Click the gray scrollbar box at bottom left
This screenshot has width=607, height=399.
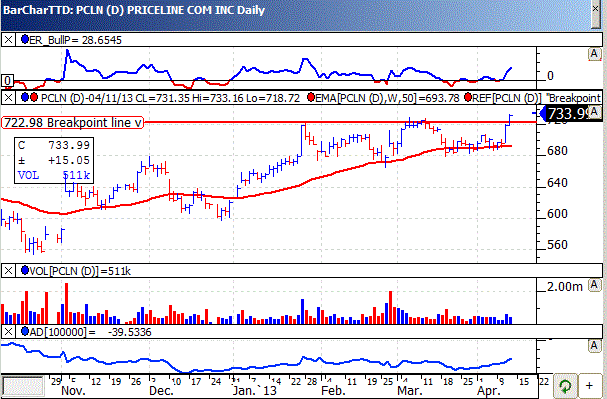(23, 386)
